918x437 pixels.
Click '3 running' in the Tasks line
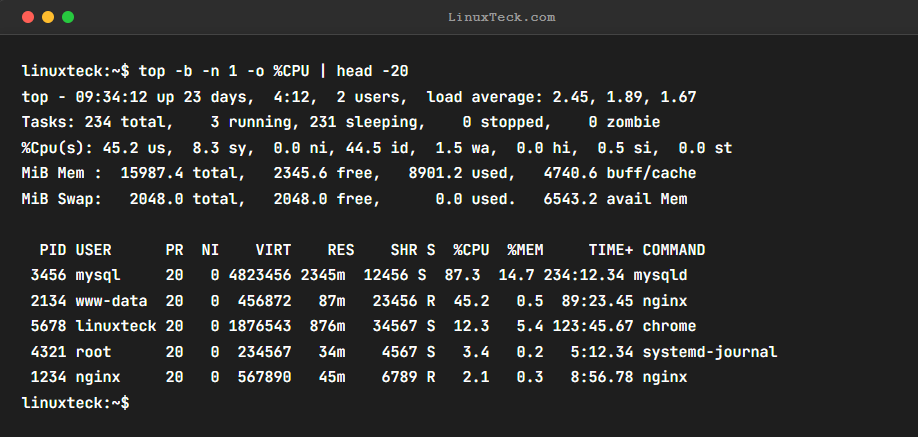pos(251,122)
